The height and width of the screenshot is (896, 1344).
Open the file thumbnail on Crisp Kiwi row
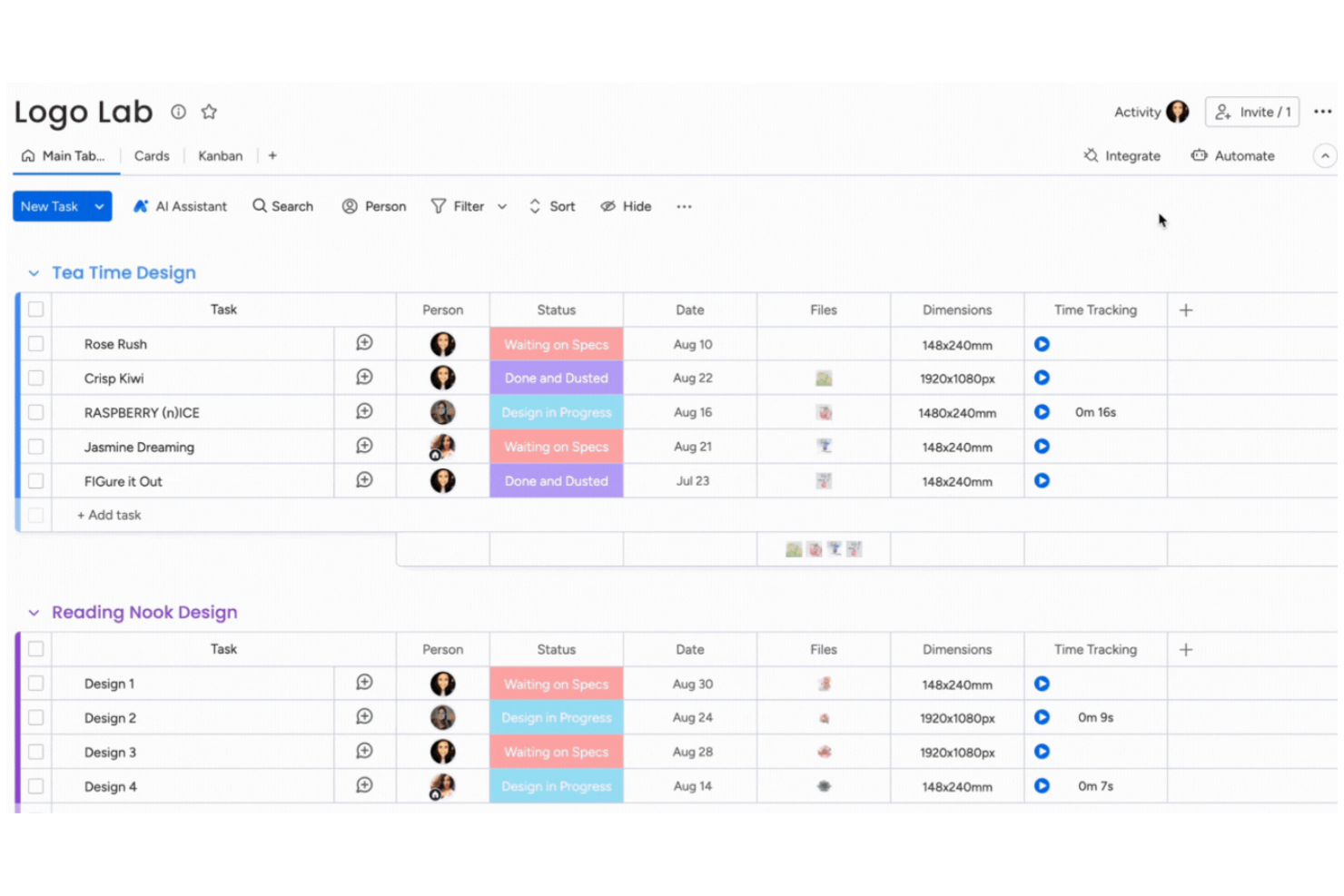[x=823, y=378]
